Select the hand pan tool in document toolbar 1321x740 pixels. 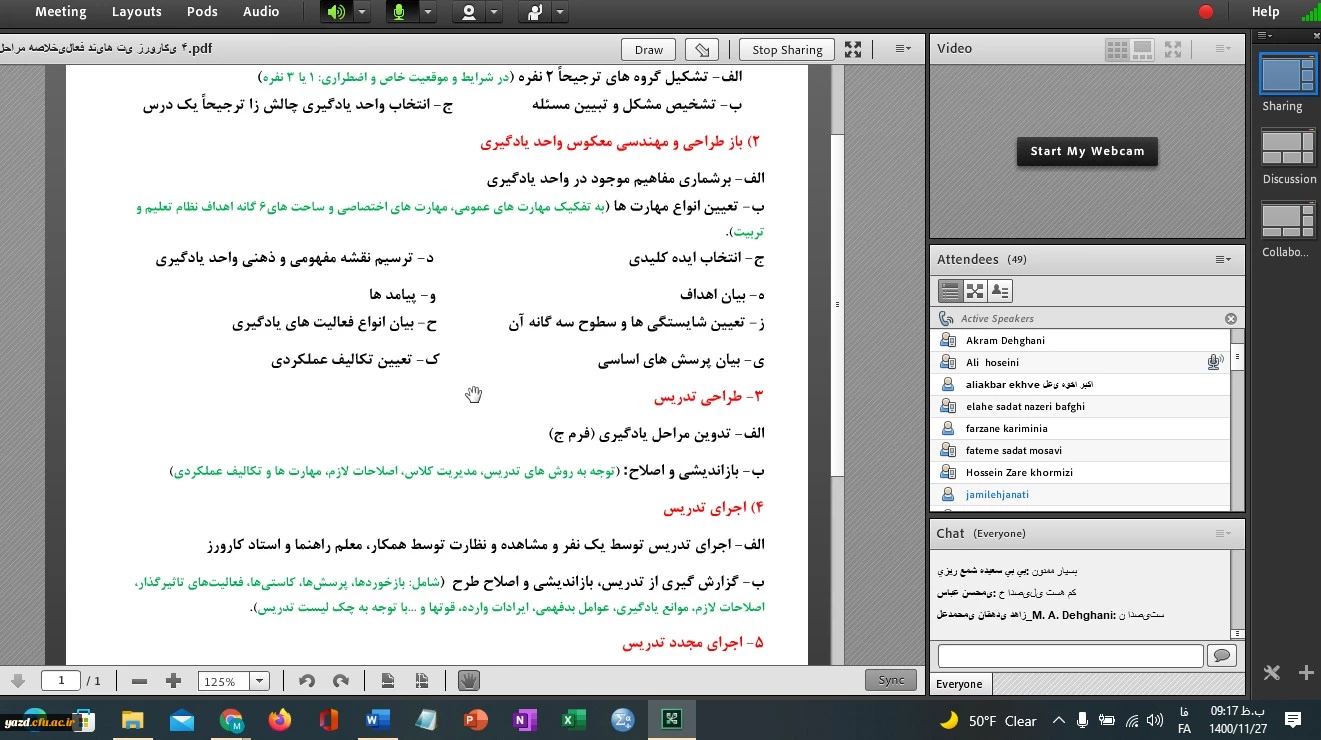click(x=468, y=681)
